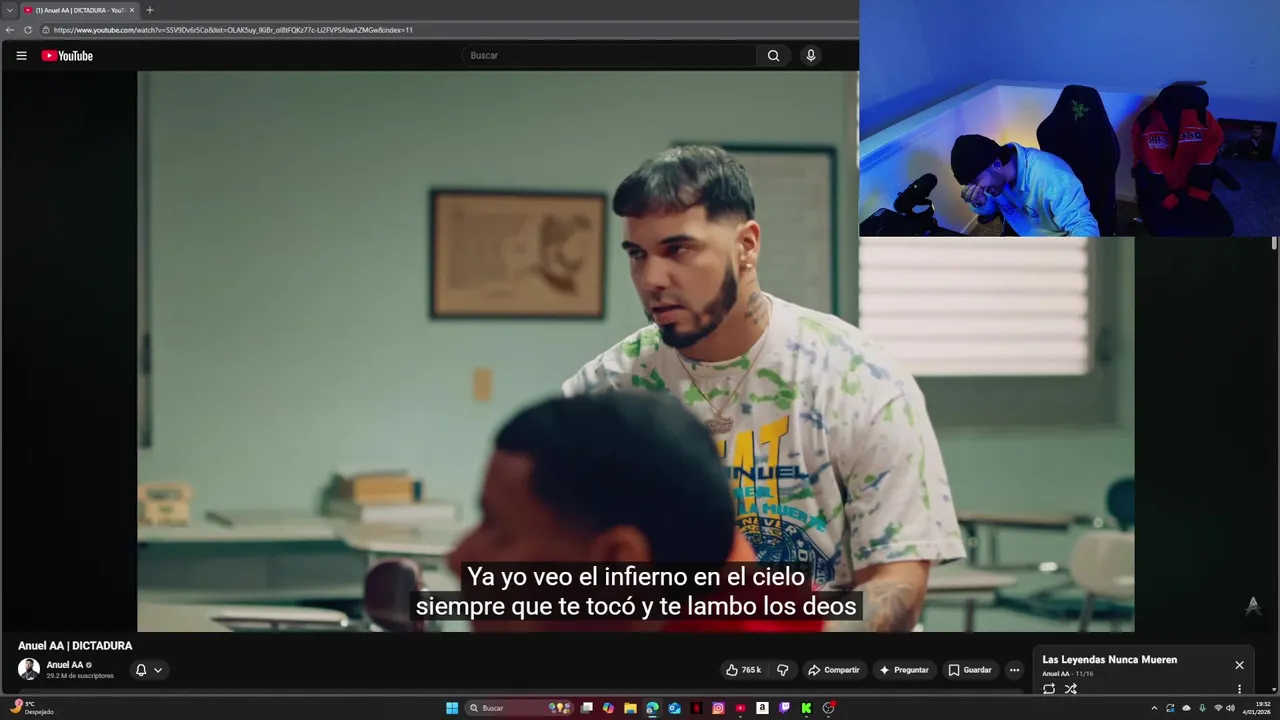Open Anuel AA channel avatar
This screenshot has height=720, width=1280.
29,669
